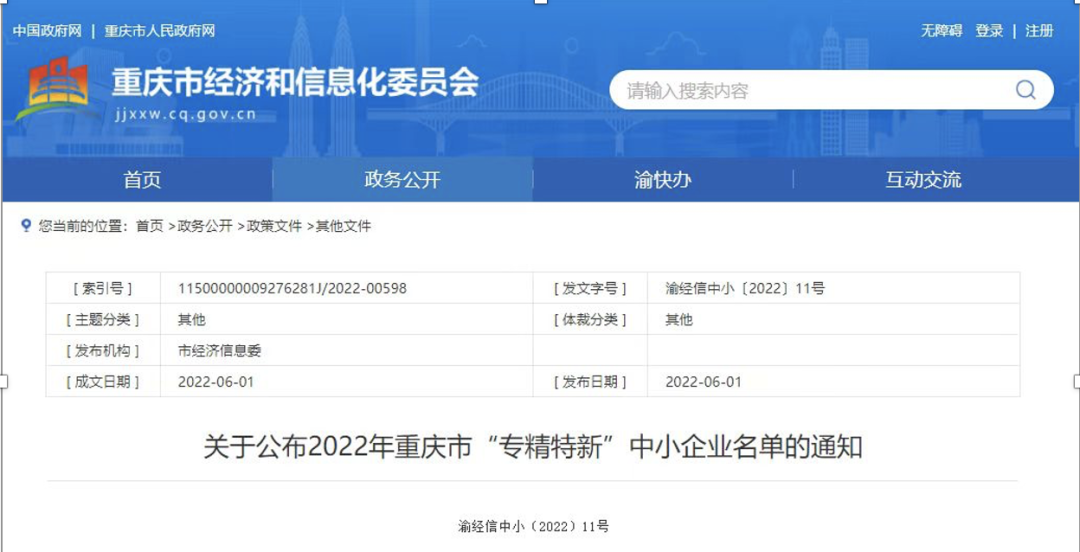
Task: Click the 无障碍 accessibility link
Action: pyautogui.click(x=941, y=31)
